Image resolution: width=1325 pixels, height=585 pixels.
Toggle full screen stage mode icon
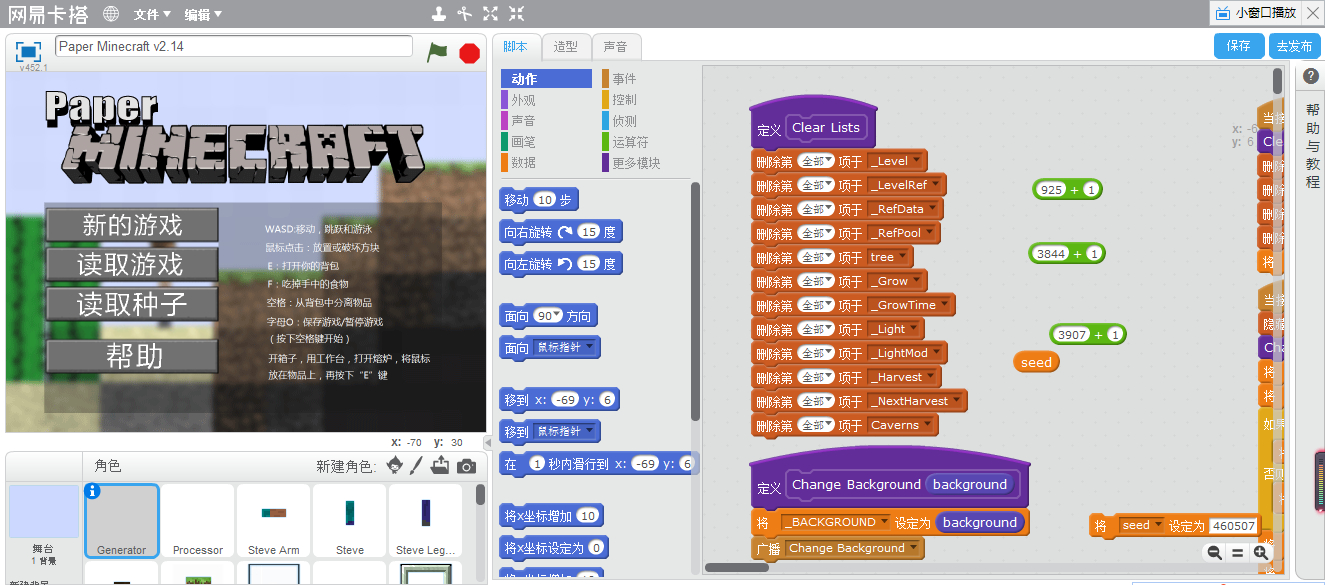28,52
